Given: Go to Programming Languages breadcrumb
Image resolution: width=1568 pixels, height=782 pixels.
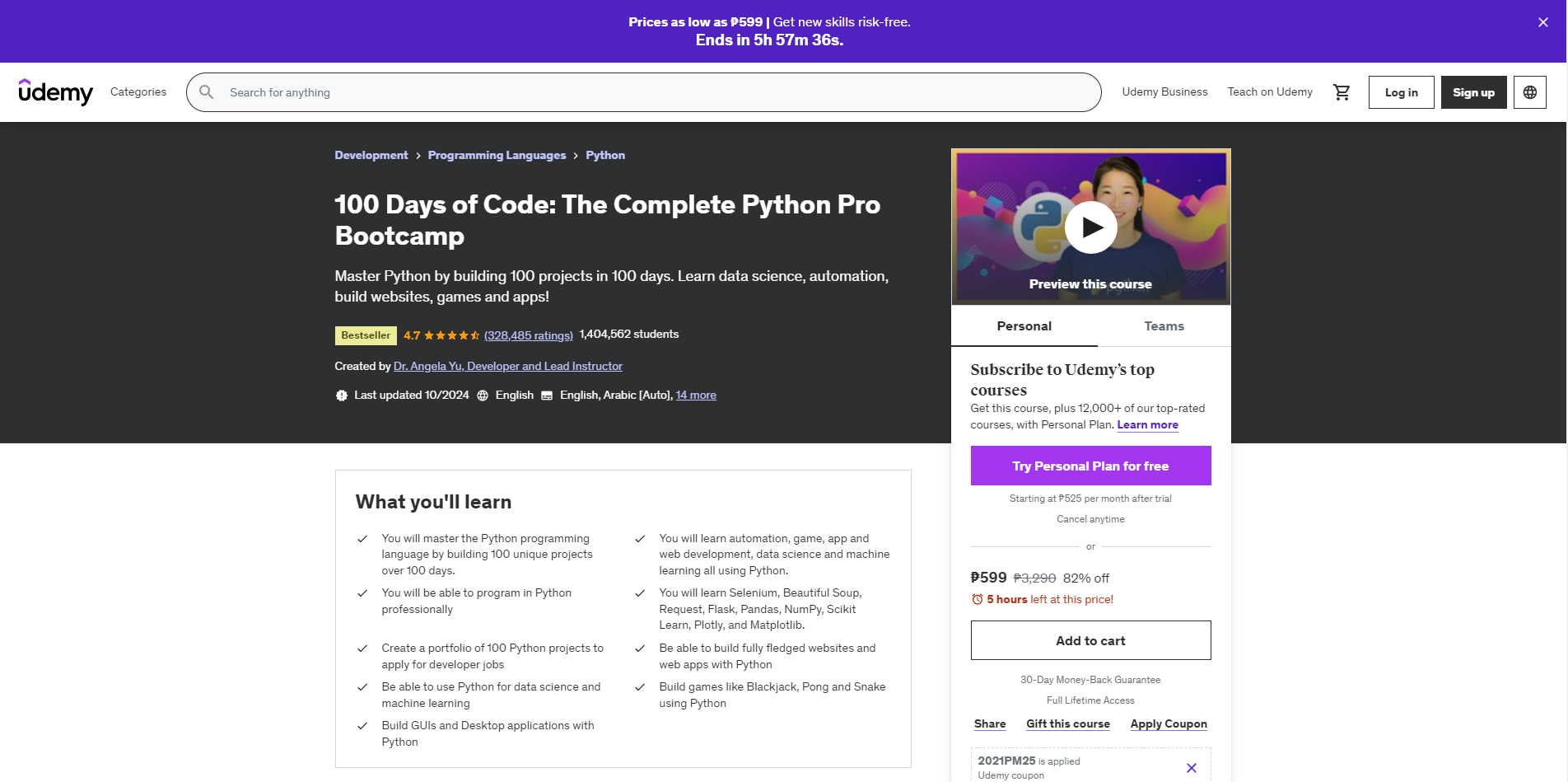Looking at the screenshot, I should (x=497, y=155).
